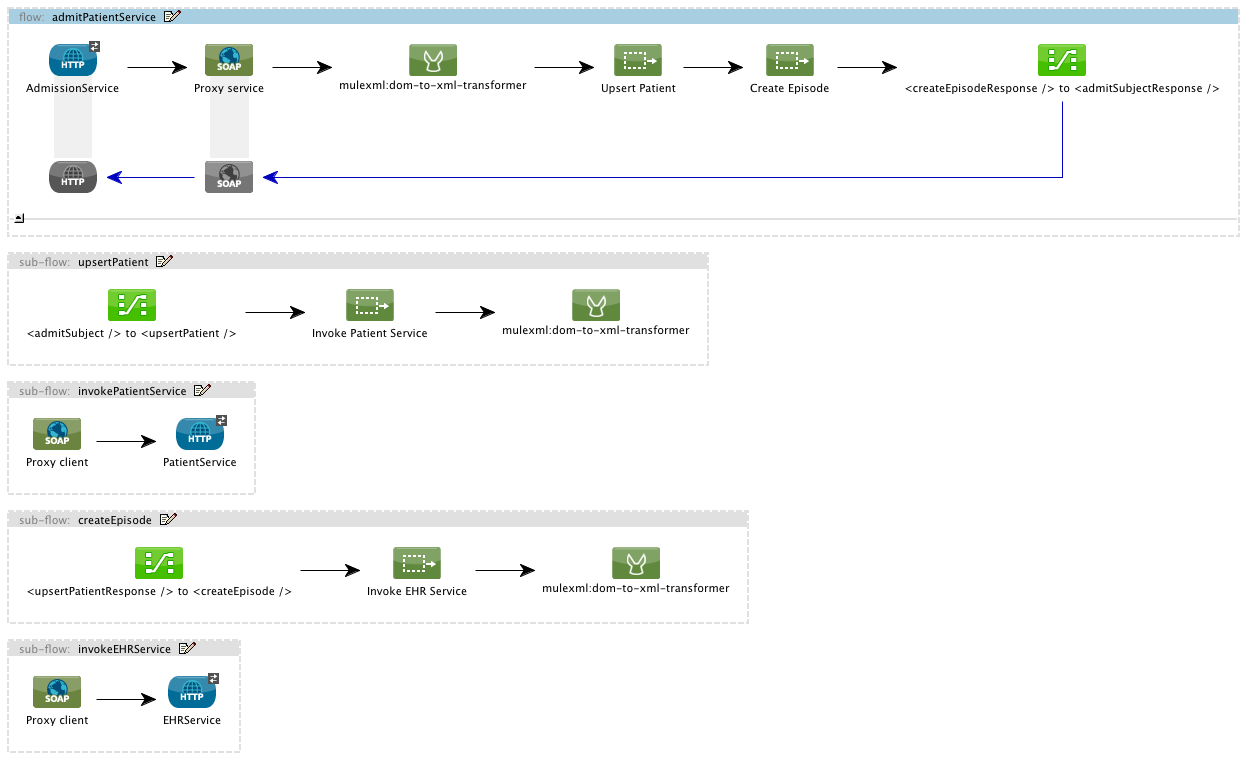Select the gray HTTP response endpoint

click(72, 176)
